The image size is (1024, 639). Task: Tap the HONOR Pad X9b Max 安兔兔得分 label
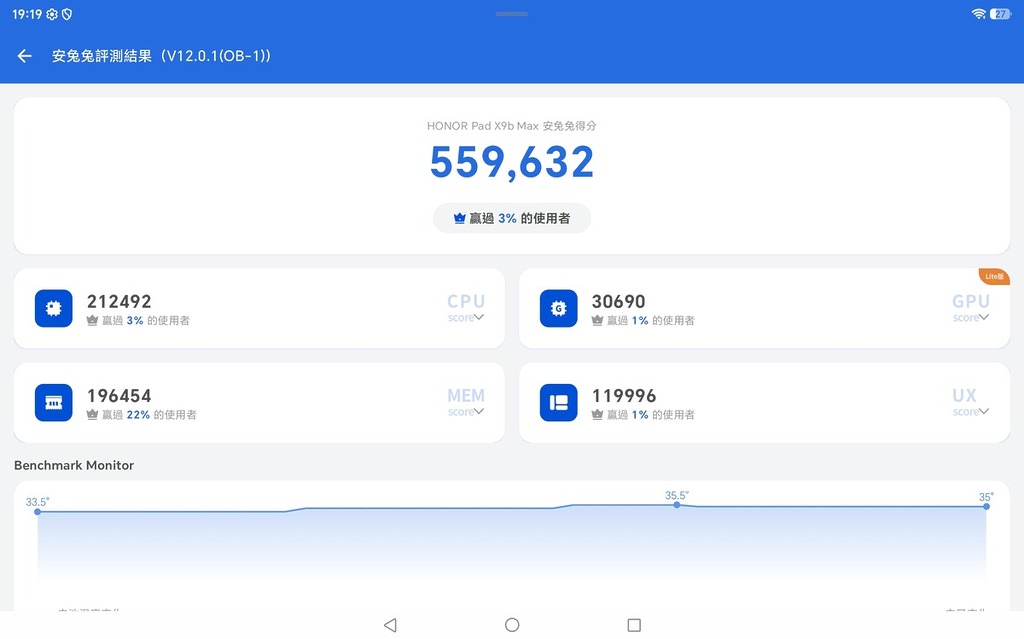click(511, 125)
